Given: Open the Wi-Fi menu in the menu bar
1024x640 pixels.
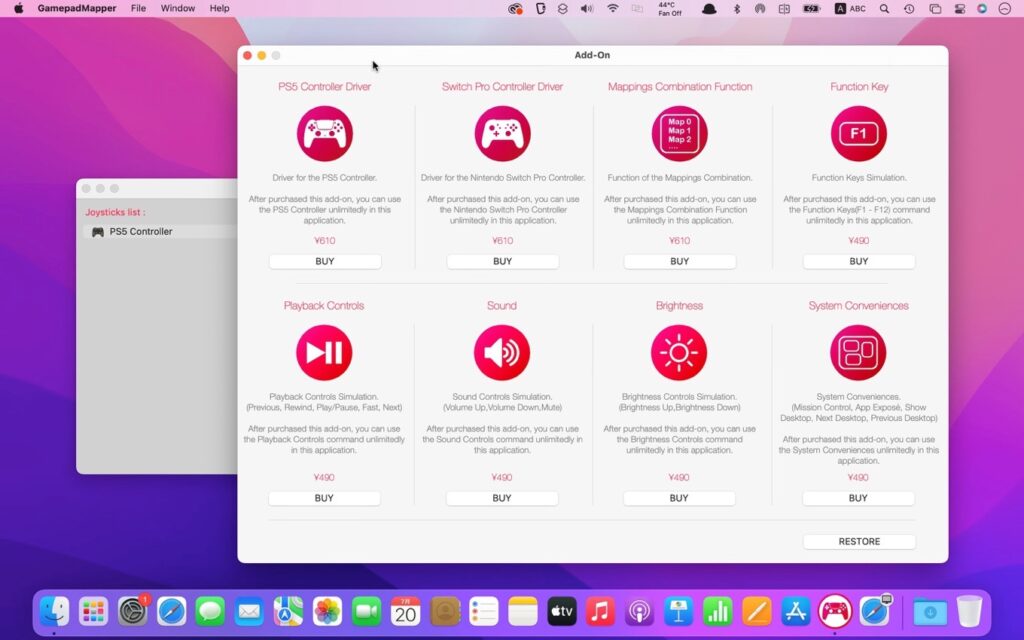Looking at the screenshot, I should pos(612,8).
